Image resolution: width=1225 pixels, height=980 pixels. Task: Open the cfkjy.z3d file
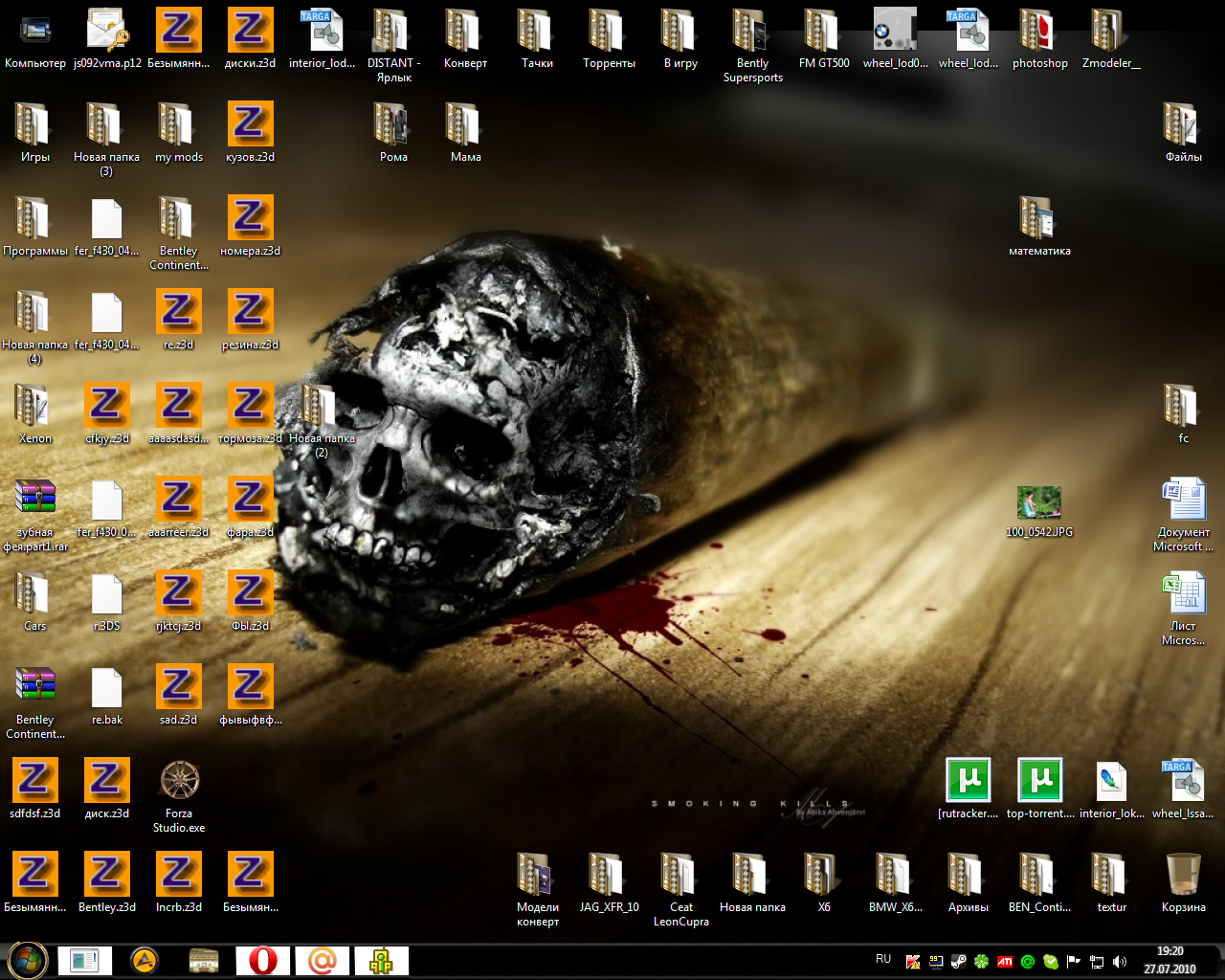point(107,415)
